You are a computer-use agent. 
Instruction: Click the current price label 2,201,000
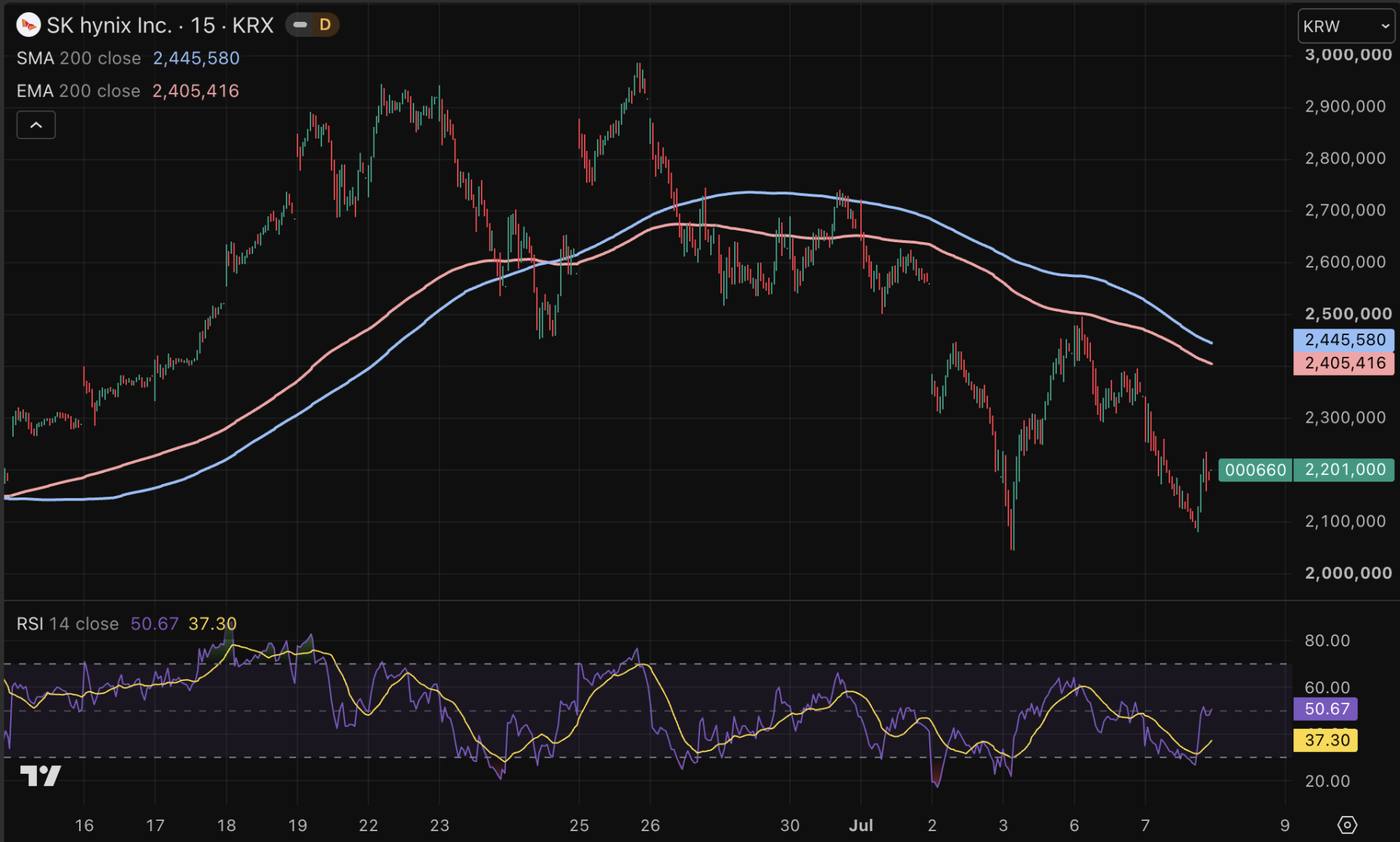click(1344, 470)
